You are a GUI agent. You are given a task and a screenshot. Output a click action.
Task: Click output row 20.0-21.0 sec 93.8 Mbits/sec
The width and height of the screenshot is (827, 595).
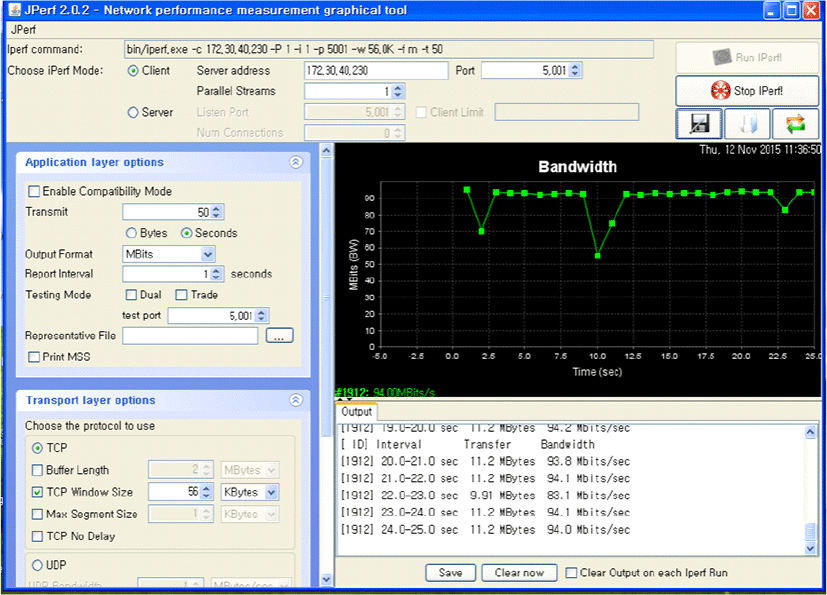tap(485, 462)
